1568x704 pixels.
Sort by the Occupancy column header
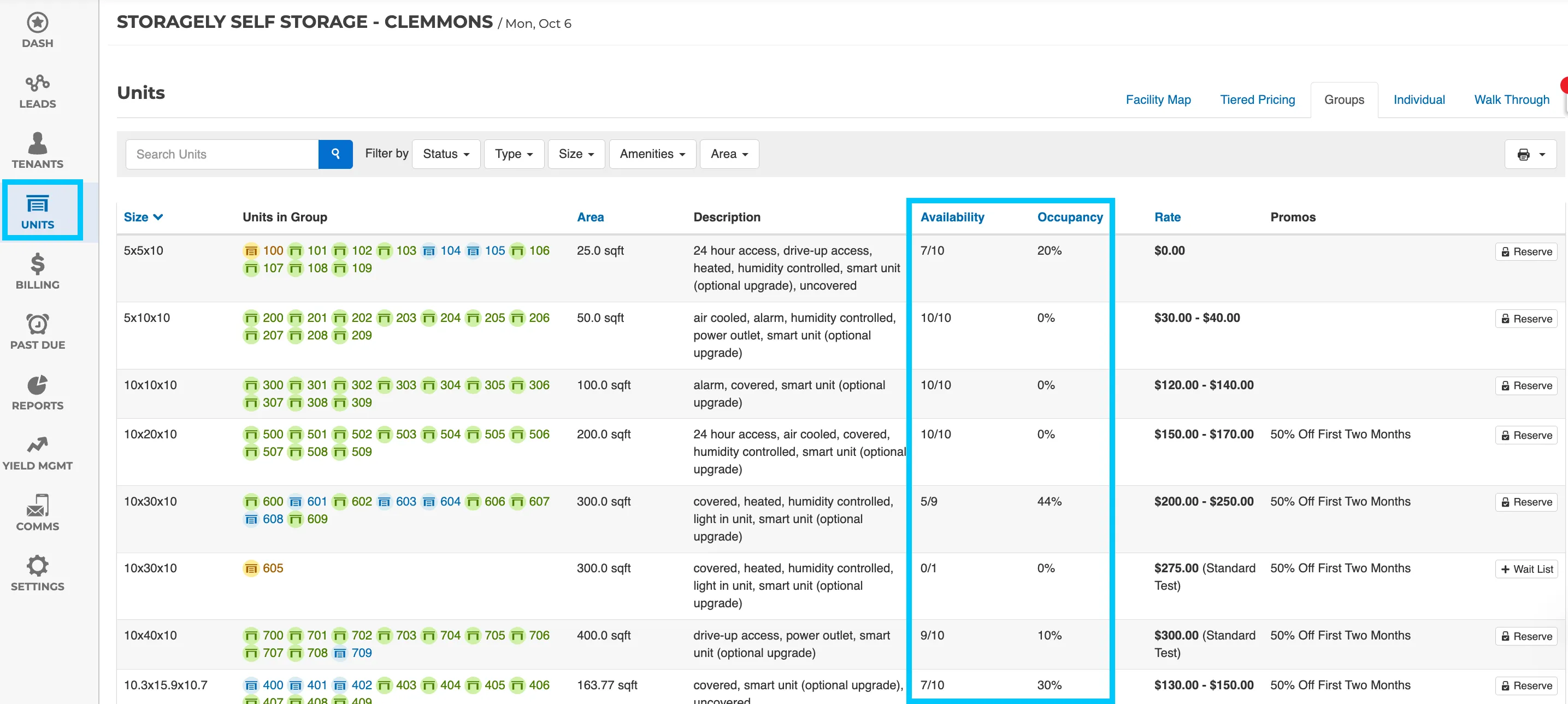1070,218
